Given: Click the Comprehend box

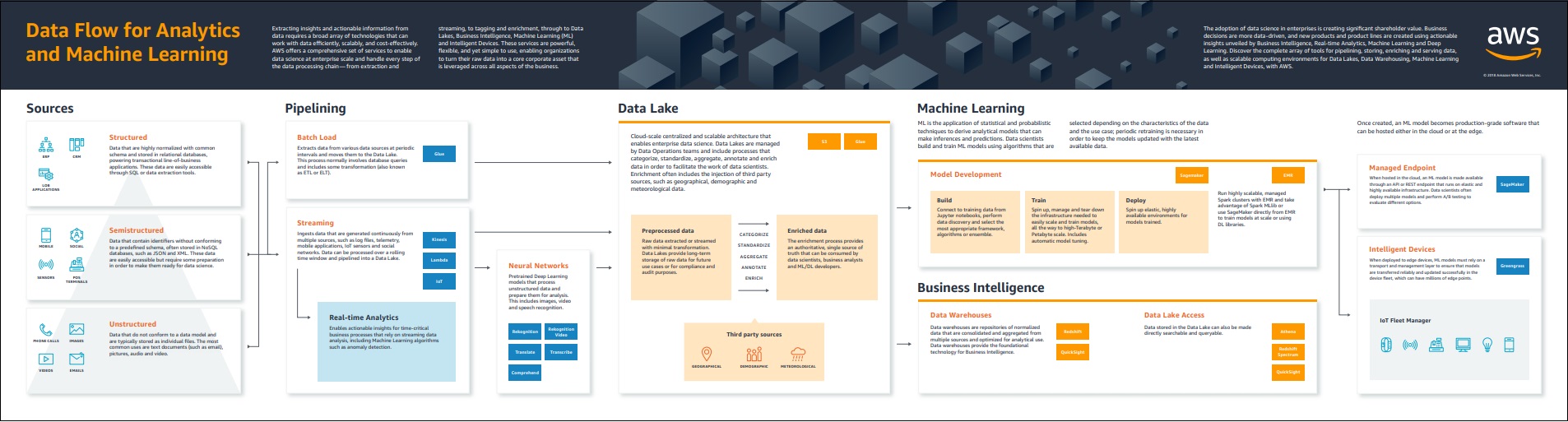Looking at the screenshot, I should (x=525, y=373).
